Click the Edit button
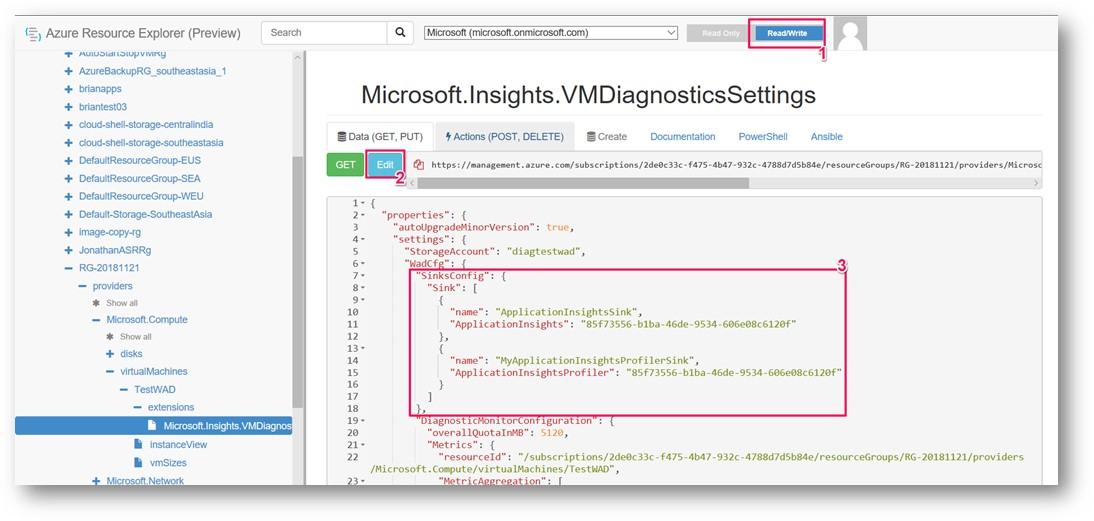 click(385, 165)
